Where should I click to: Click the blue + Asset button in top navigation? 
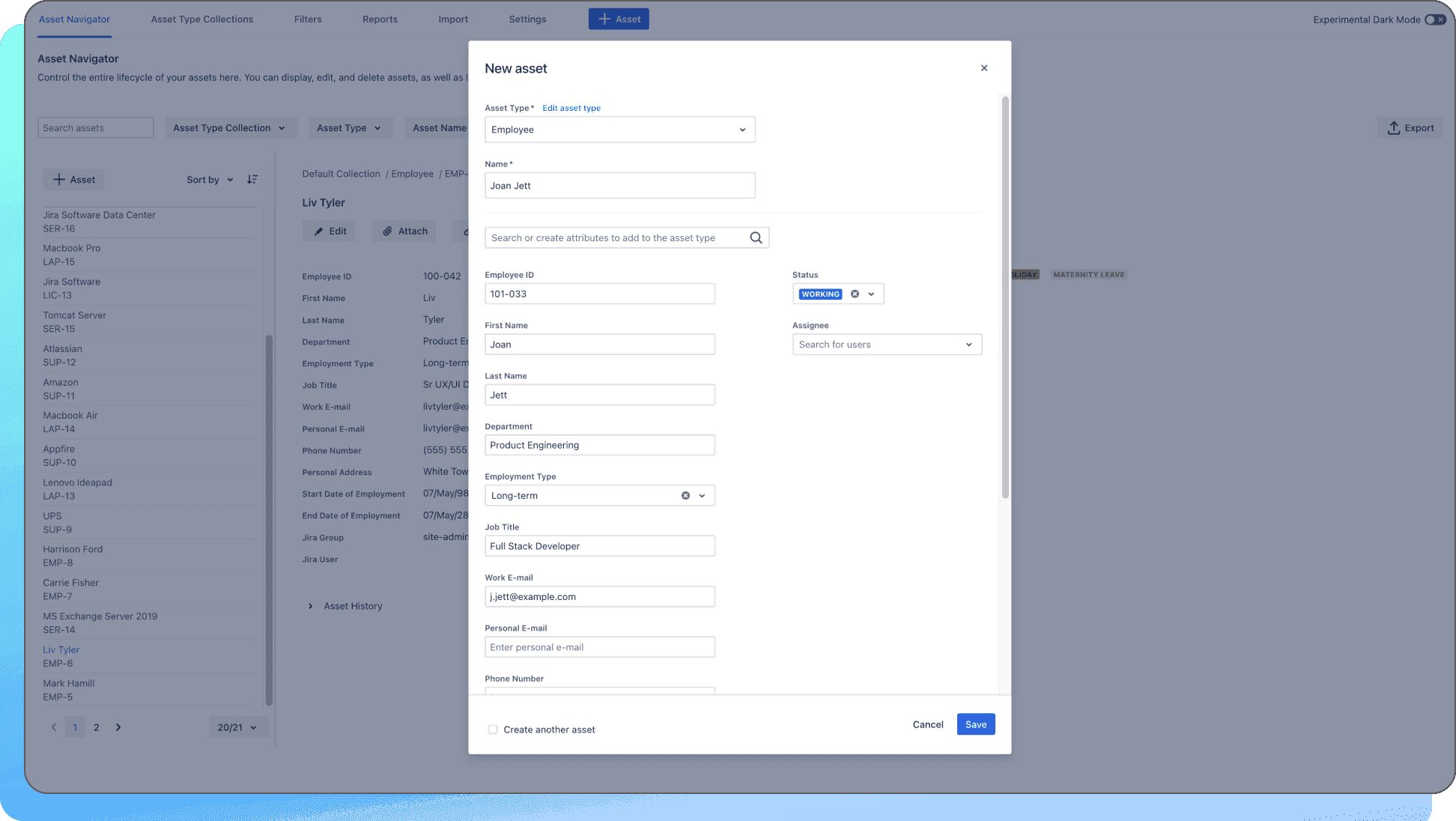[619, 19]
